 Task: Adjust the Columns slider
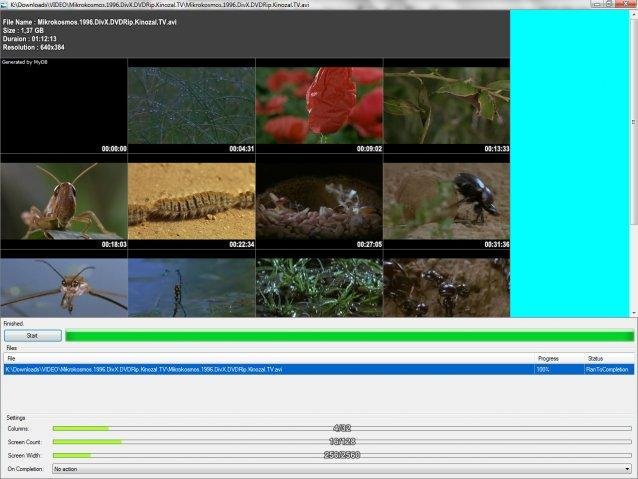coord(342,429)
